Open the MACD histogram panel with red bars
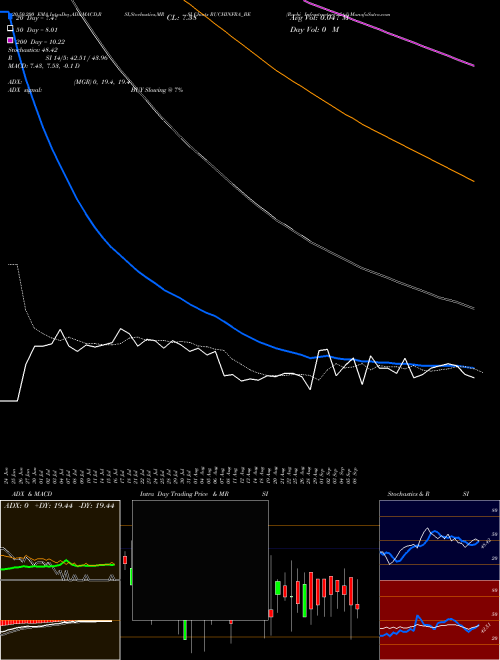The image size is (500, 660). tap(60, 620)
